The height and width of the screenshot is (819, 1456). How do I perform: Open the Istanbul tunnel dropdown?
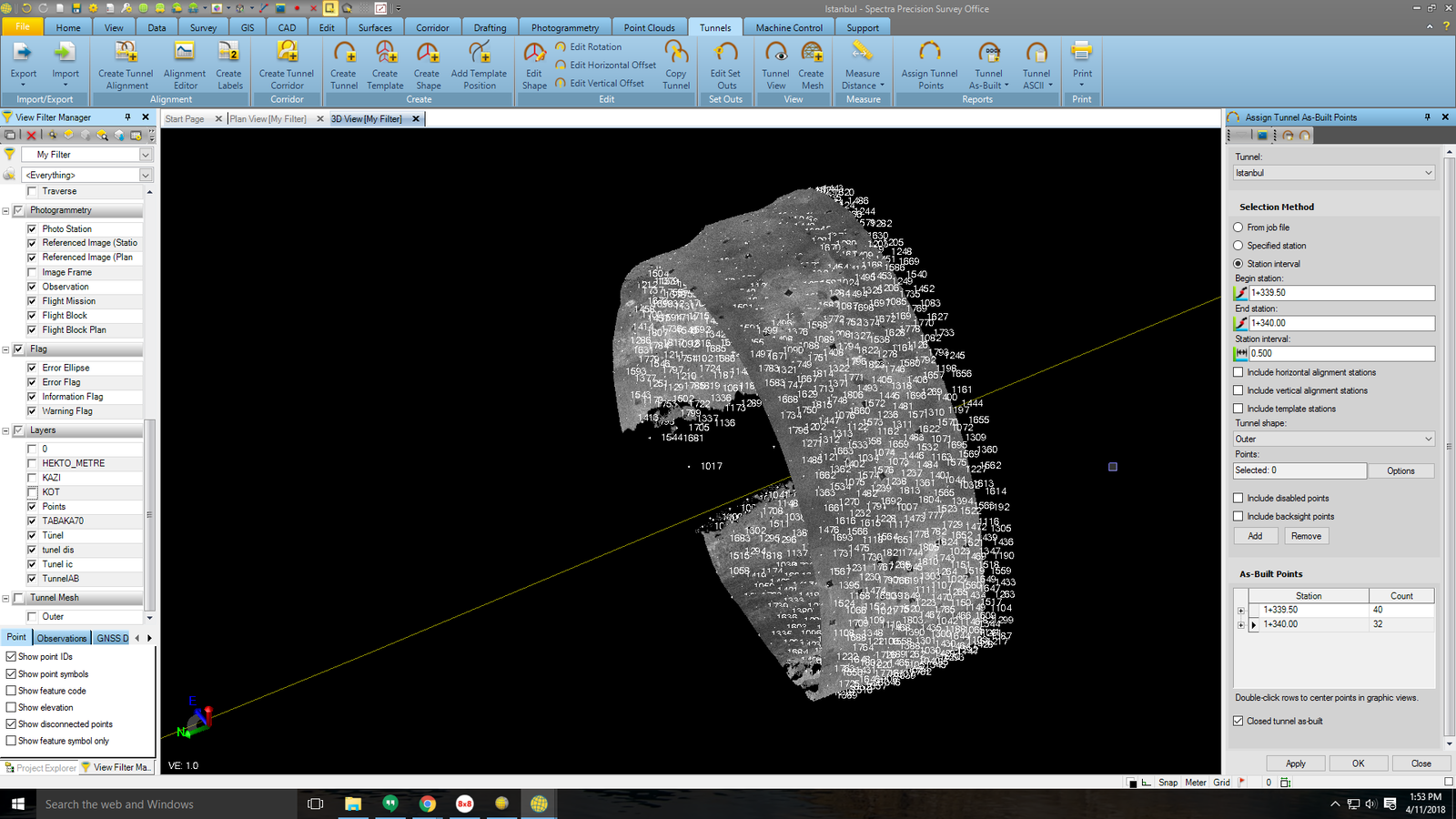coord(1426,172)
